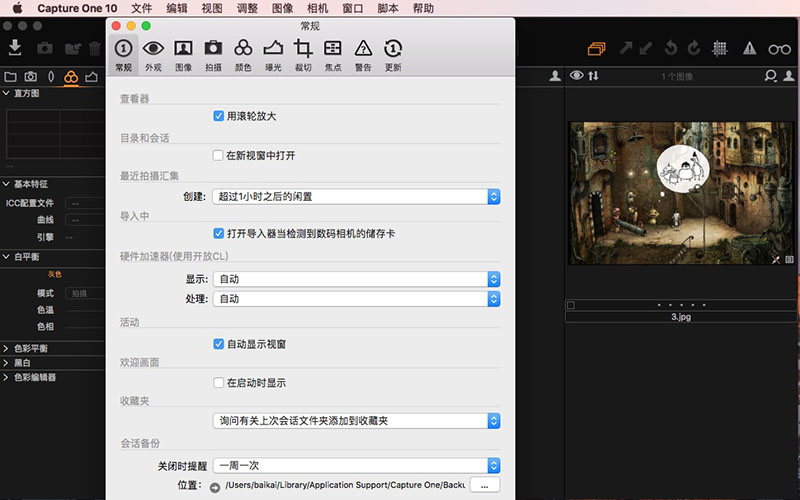Click the redo rotate-right icon
The height and width of the screenshot is (500, 800).
point(693,48)
